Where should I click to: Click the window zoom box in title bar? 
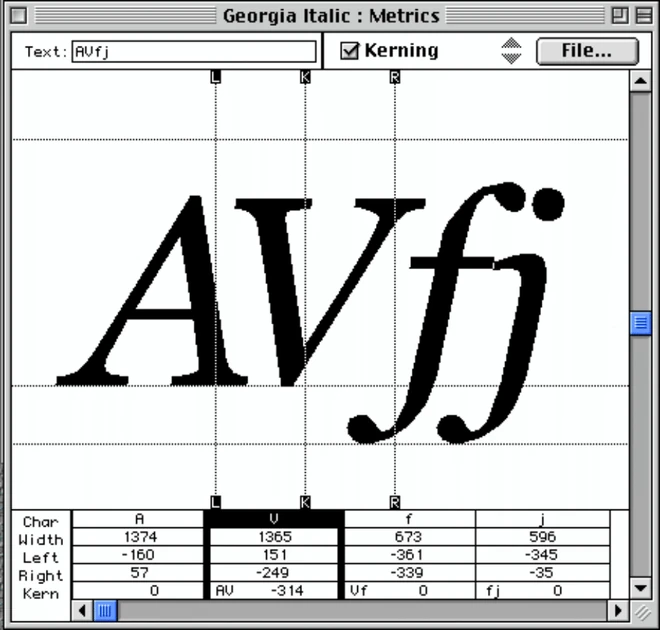pos(620,16)
